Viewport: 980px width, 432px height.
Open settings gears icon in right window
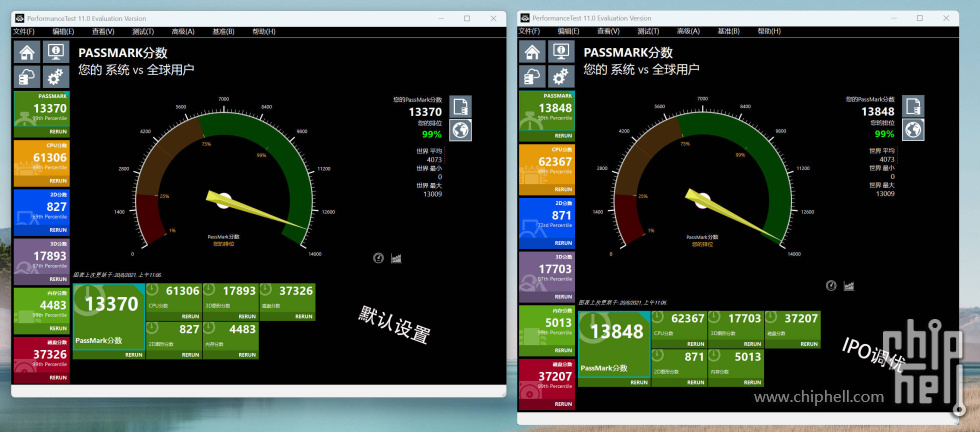point(561,76)
